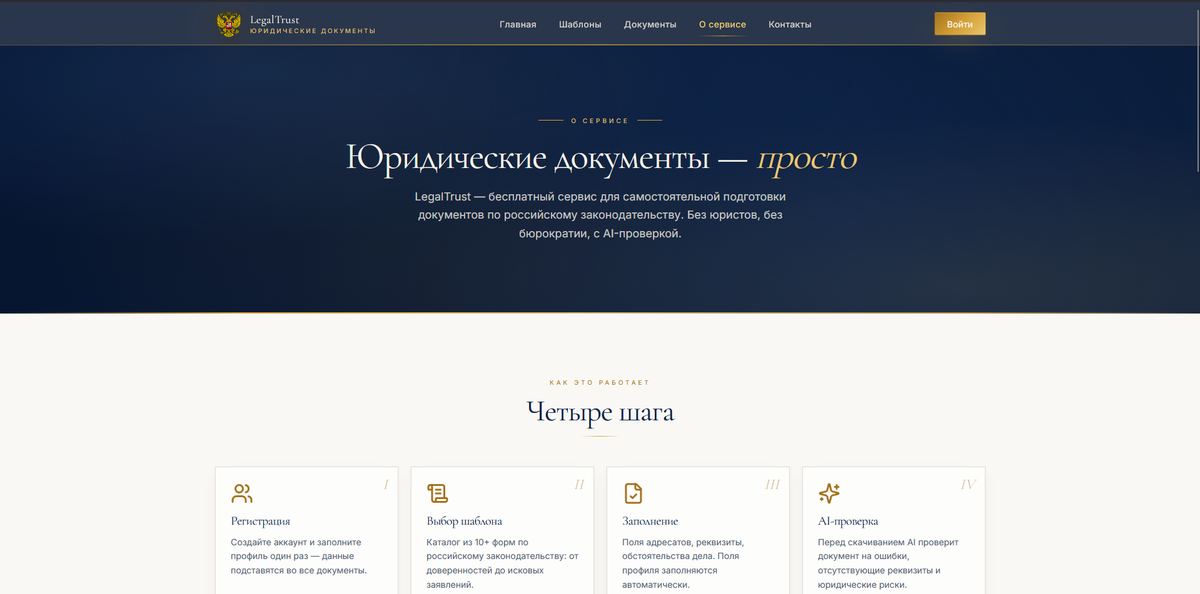Click the LegalTrust eagle emblem logo
The height and width of the screenshot is (594, 1200).
click(229, 24)
